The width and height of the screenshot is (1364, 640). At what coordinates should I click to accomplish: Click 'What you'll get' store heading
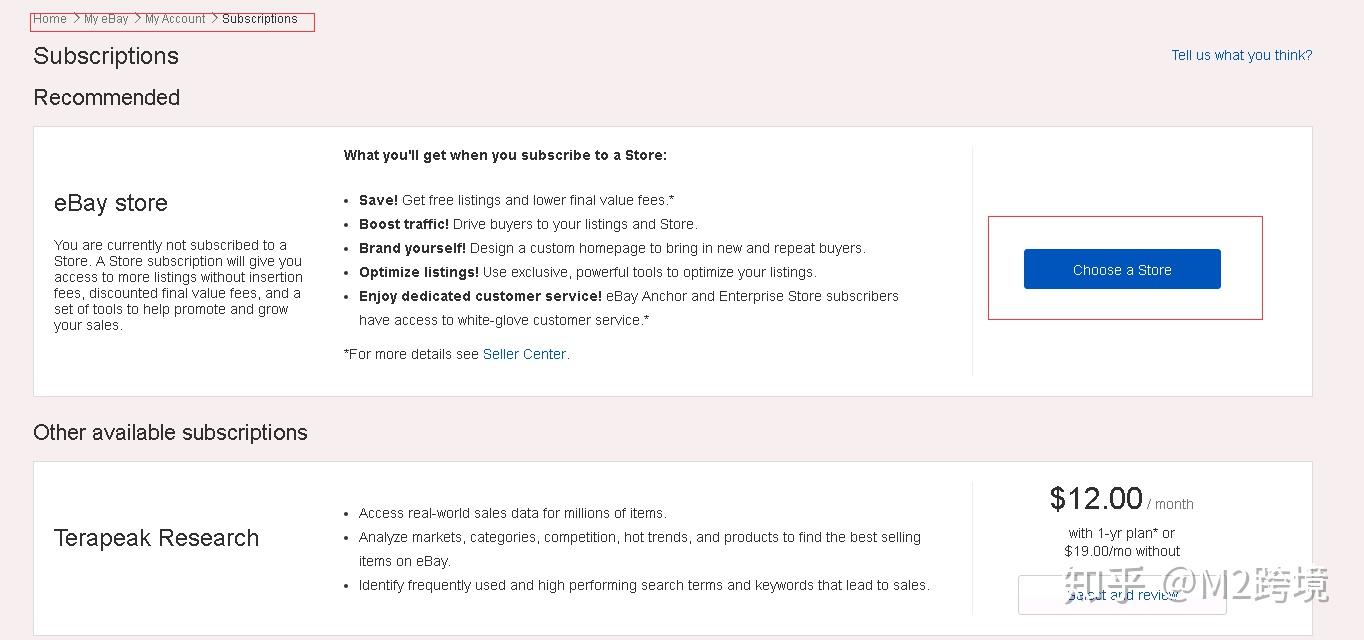(505, 155)
